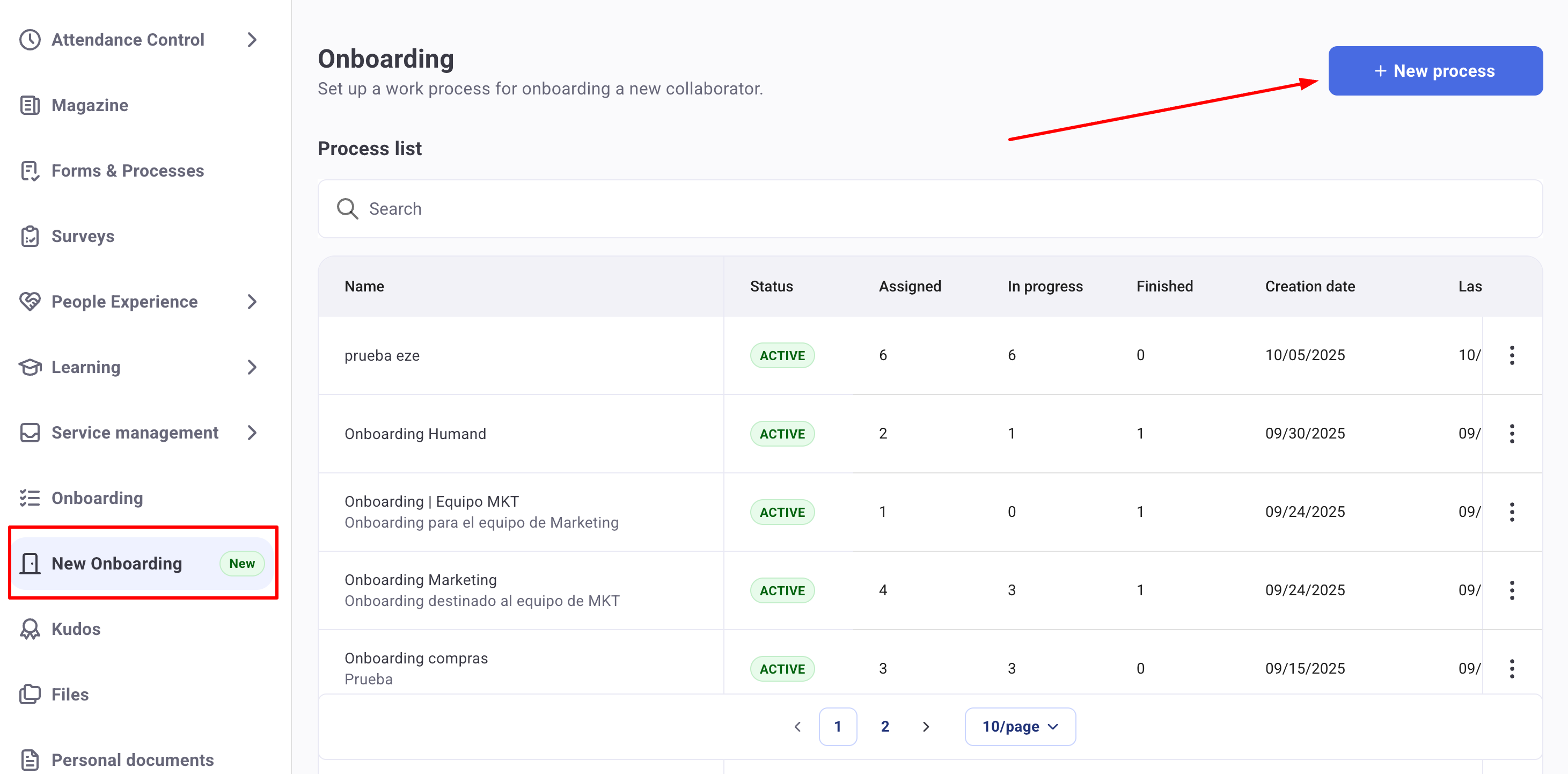Click the New process button
The width and height of the screenshot is (1568, 774).
click(x=1435, y=71)
